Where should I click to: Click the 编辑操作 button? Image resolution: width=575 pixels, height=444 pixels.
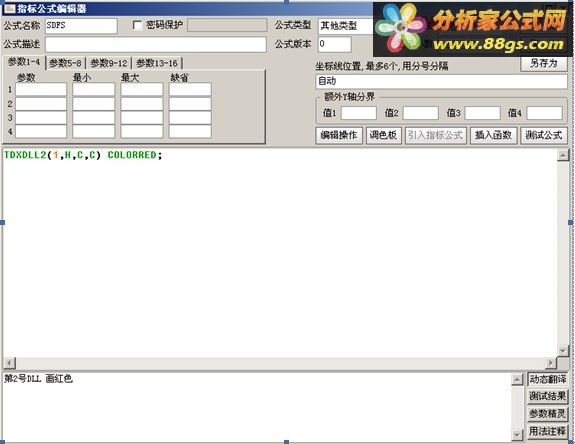point(339,135)
